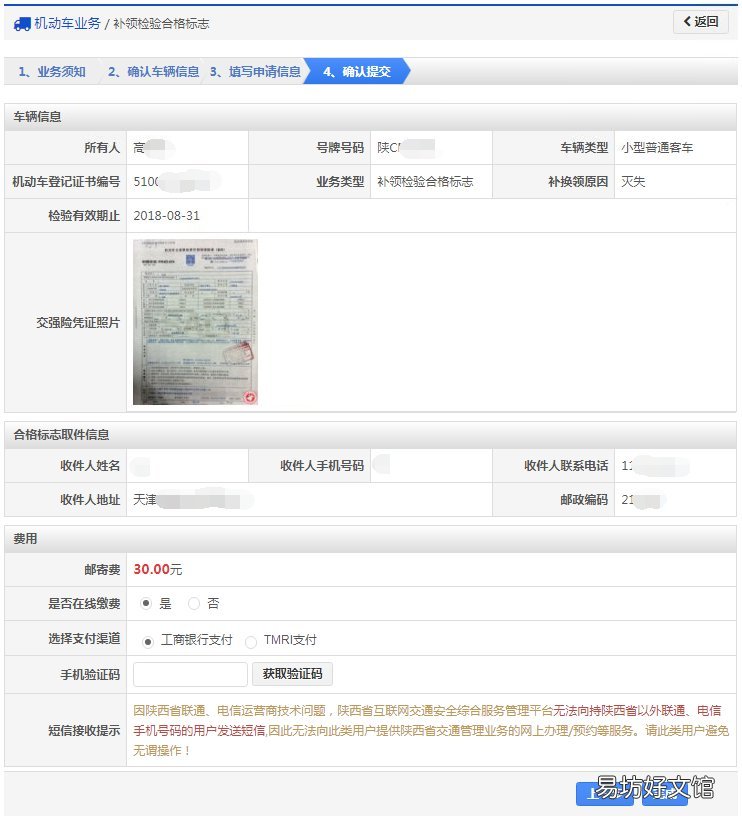Go to step 1、业务须知
742x819 pixels.
tap(52, 72)
